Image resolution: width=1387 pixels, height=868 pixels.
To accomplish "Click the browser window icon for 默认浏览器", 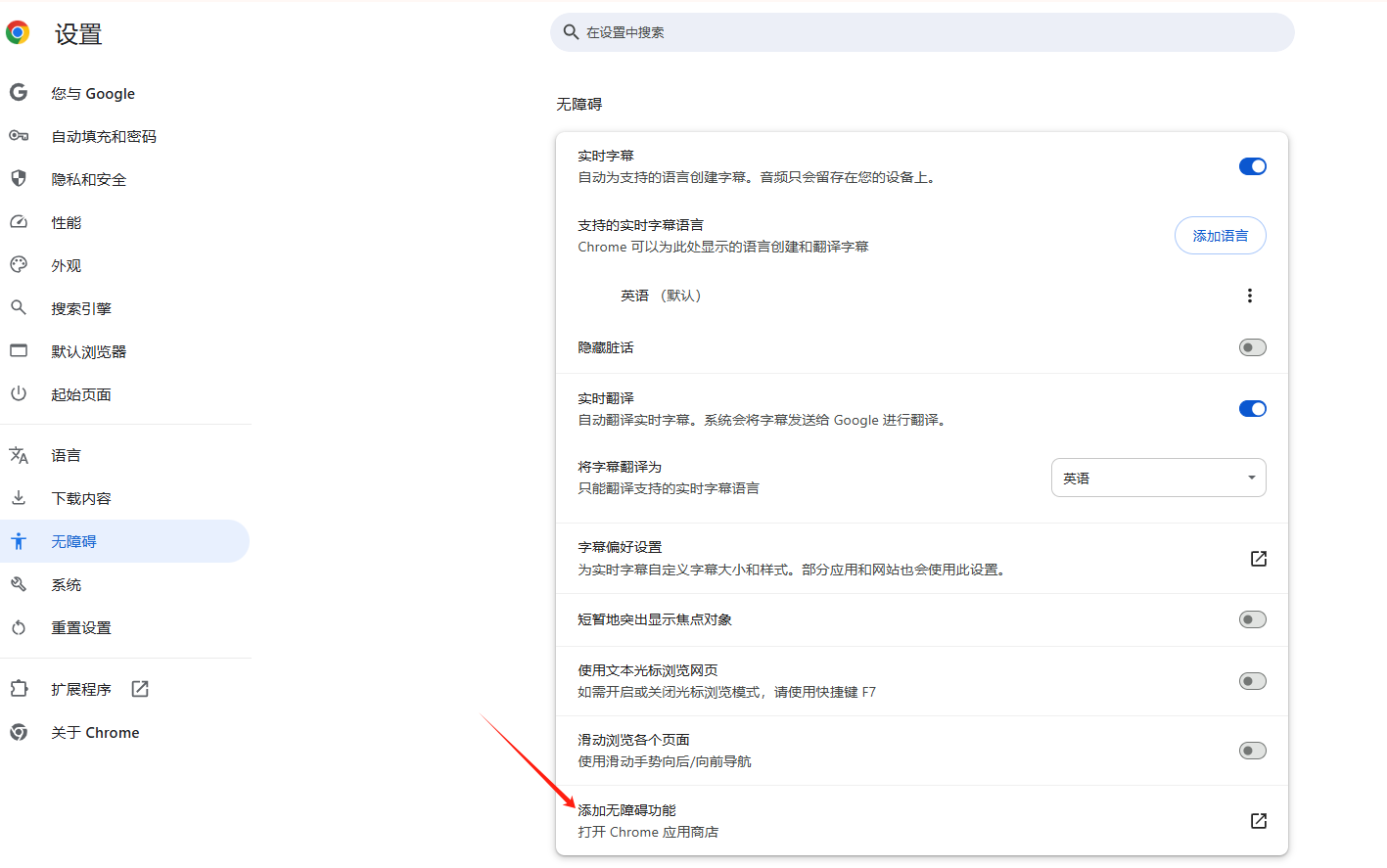I will pyautogui.click(x=19, y=350).
